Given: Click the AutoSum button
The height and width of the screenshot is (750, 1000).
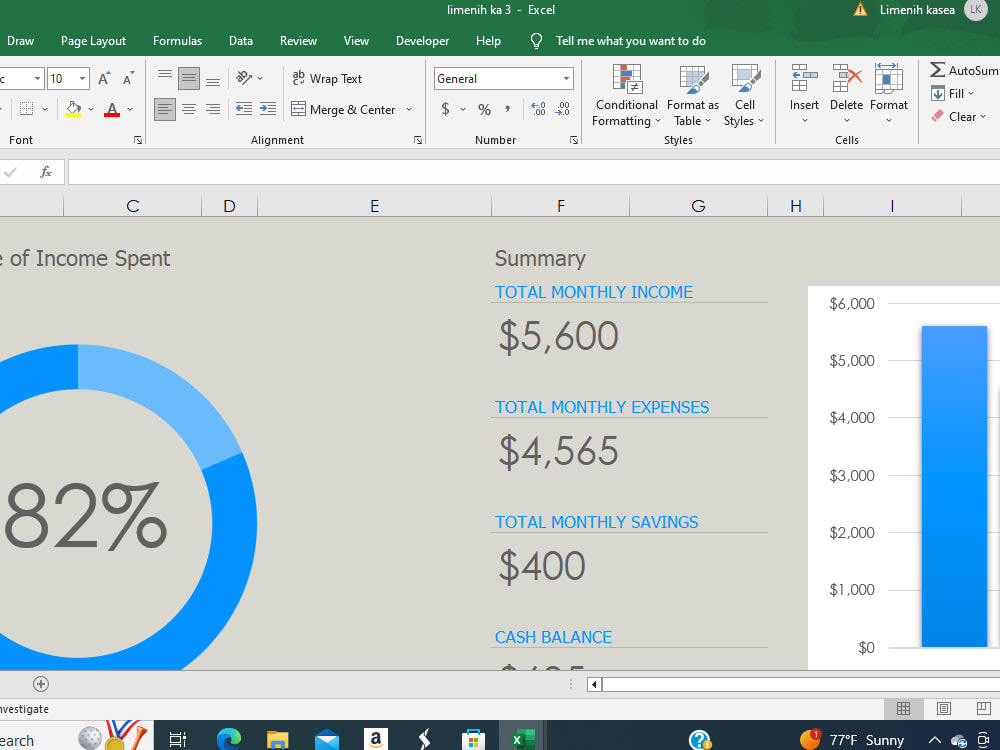Looking at the screenshot, I should pos(963,70).
